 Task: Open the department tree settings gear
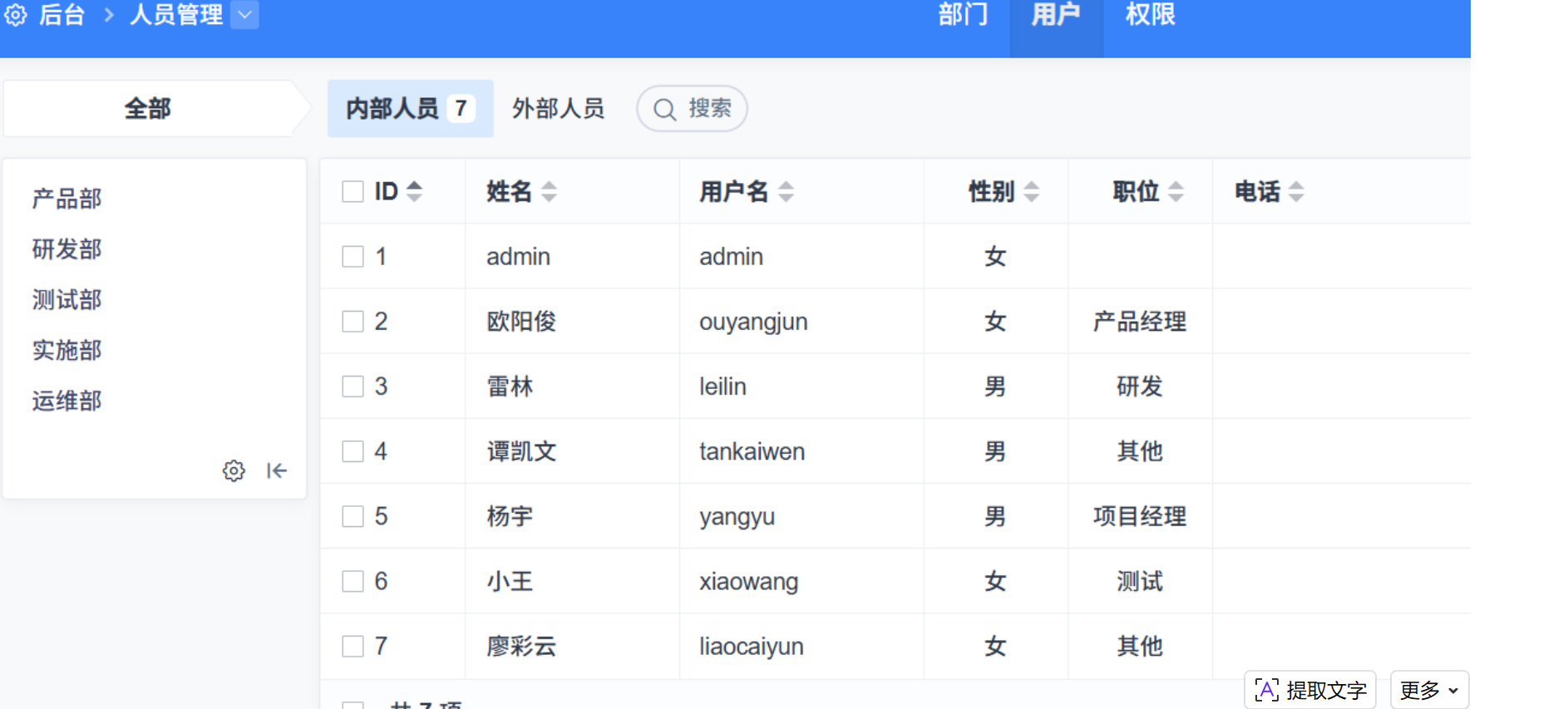pyautogui.click(x=234, y=471)
